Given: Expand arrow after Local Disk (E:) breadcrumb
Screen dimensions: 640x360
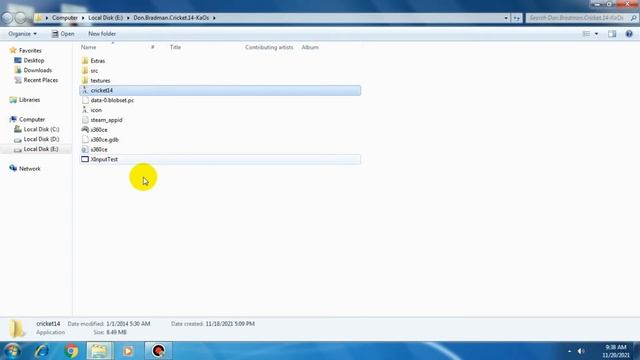Looking at the screenshot, I should [128, 18].
